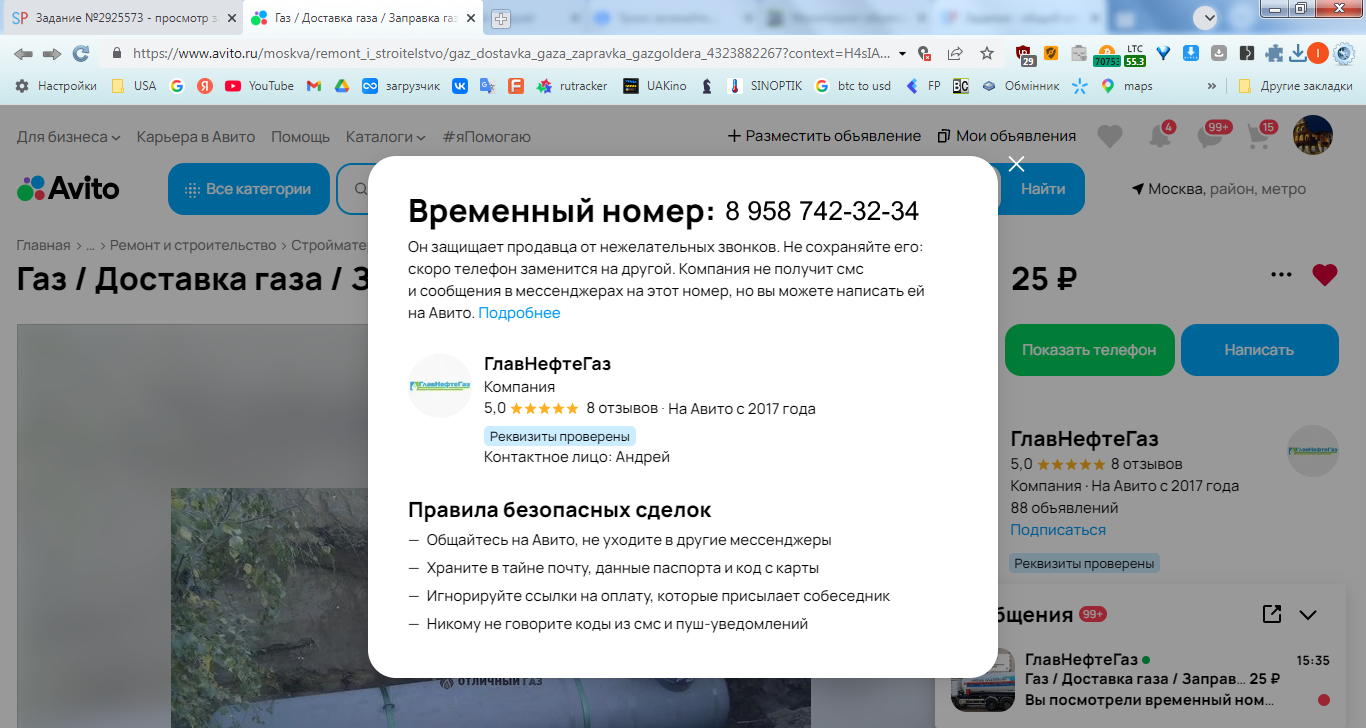Screen dimensions: 1366x728
Task: Open Все категории menu
Action: coord(249,189)
